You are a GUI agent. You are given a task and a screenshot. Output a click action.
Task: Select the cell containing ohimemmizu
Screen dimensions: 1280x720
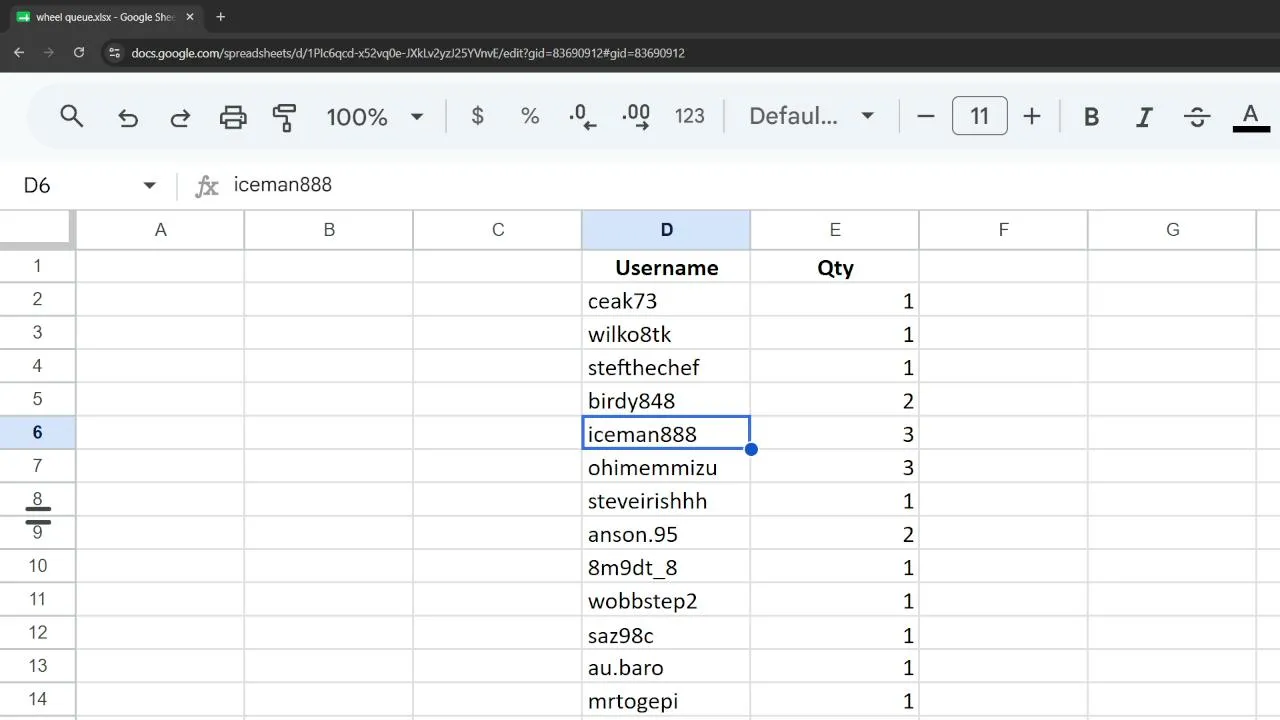[x=666, y=467]
